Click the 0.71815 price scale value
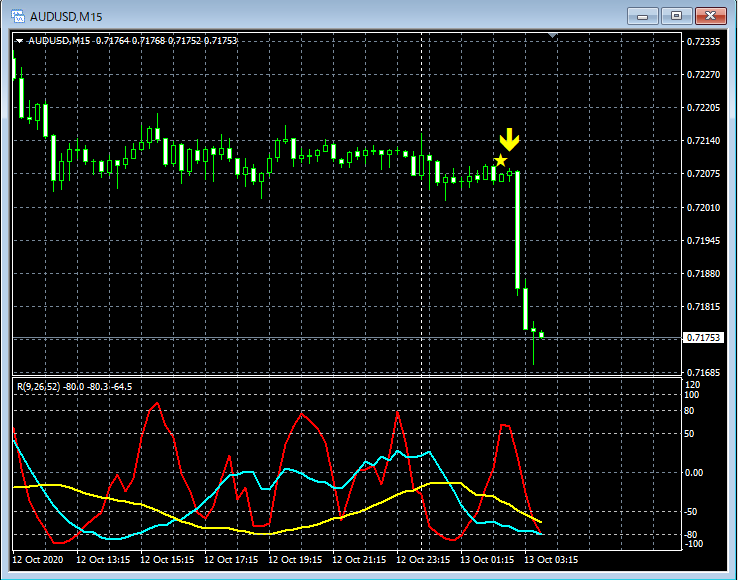Screen dimensions: 738x580 pos(703,307)
